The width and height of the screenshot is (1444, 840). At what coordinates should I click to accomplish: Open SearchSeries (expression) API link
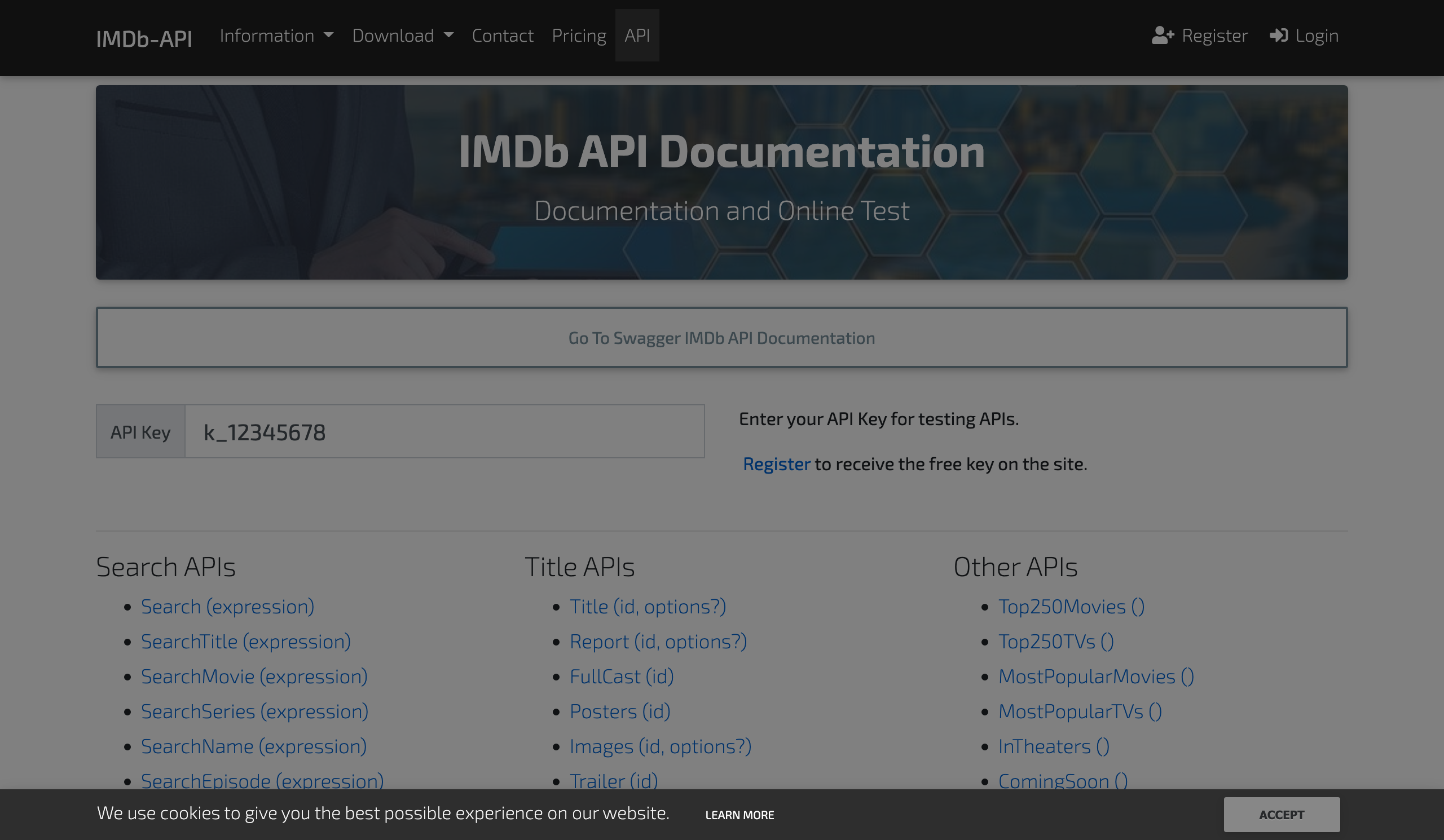point(254,710)
